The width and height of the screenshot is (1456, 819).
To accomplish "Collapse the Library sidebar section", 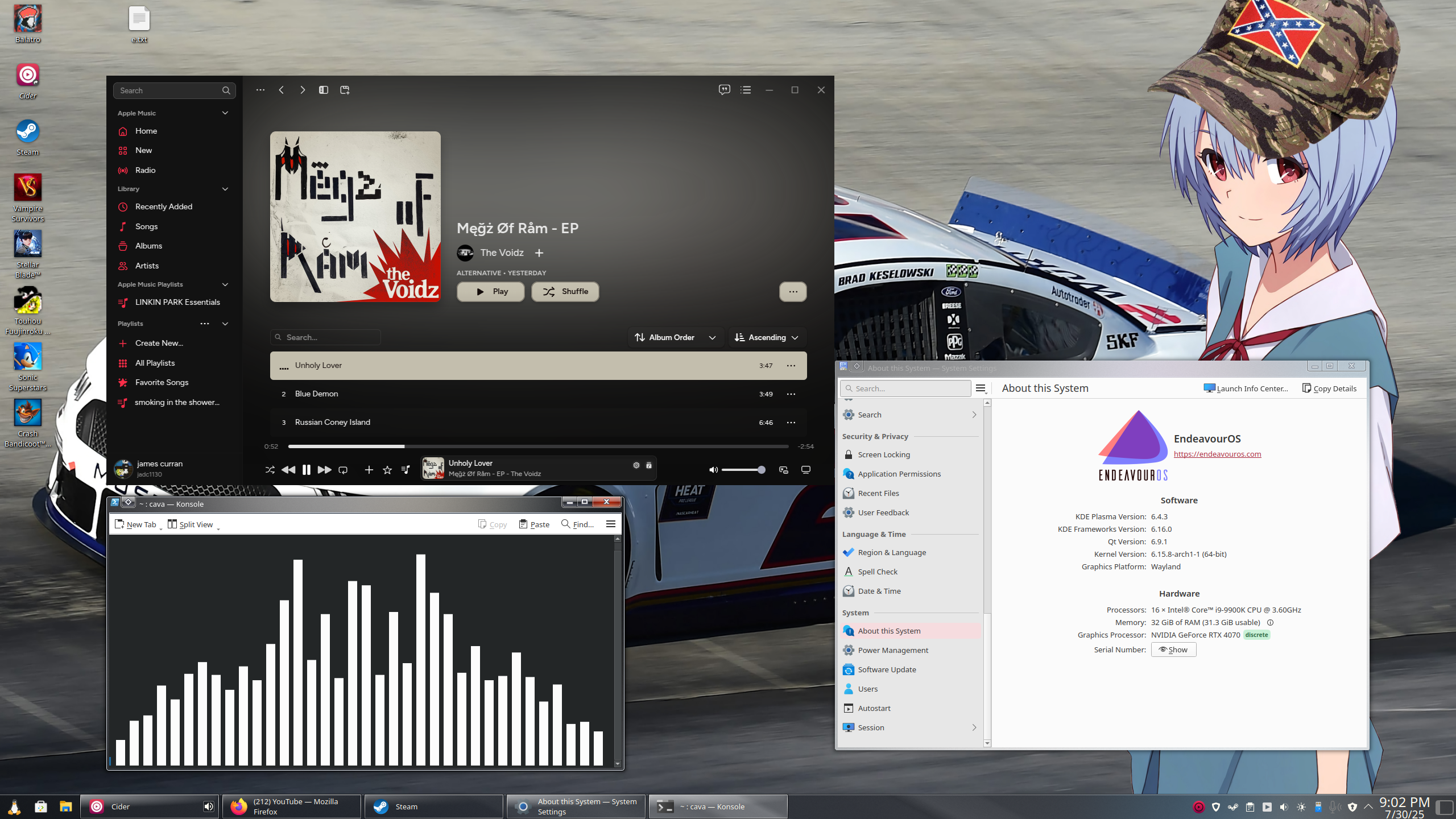I will pos(225,189).
